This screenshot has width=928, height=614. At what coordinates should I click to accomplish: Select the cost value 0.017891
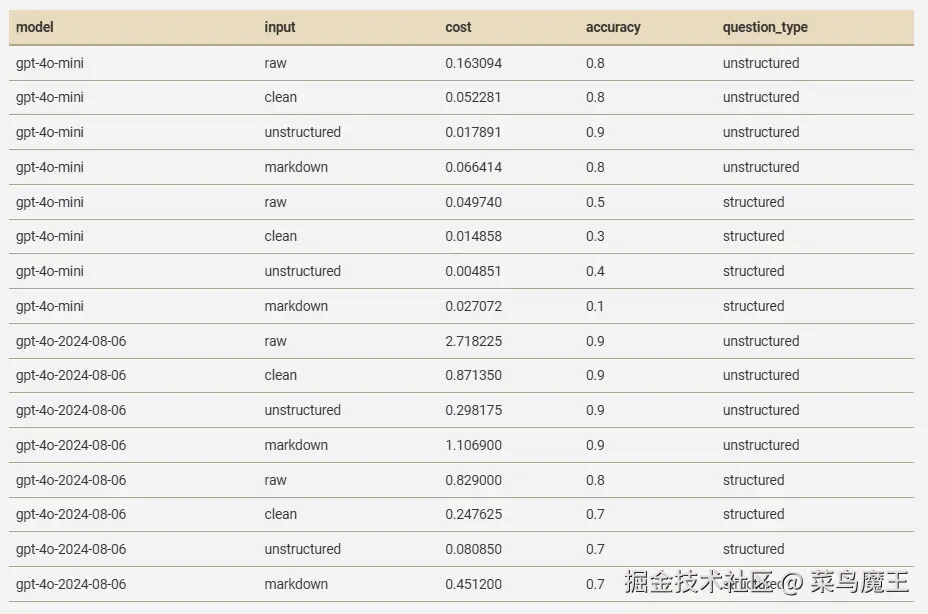(473, 132)
